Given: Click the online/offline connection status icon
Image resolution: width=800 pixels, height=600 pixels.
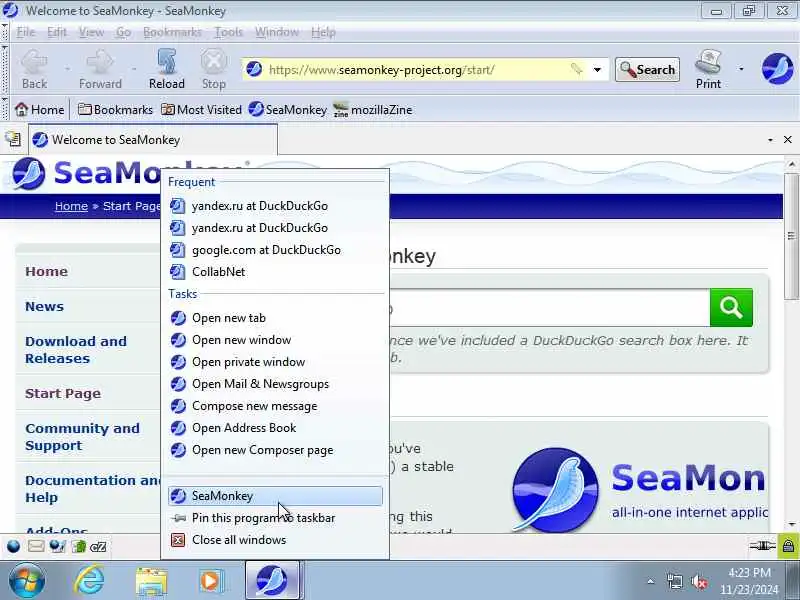Looking at the screenshot, I should pyautogui.click(x=762, y=546).
